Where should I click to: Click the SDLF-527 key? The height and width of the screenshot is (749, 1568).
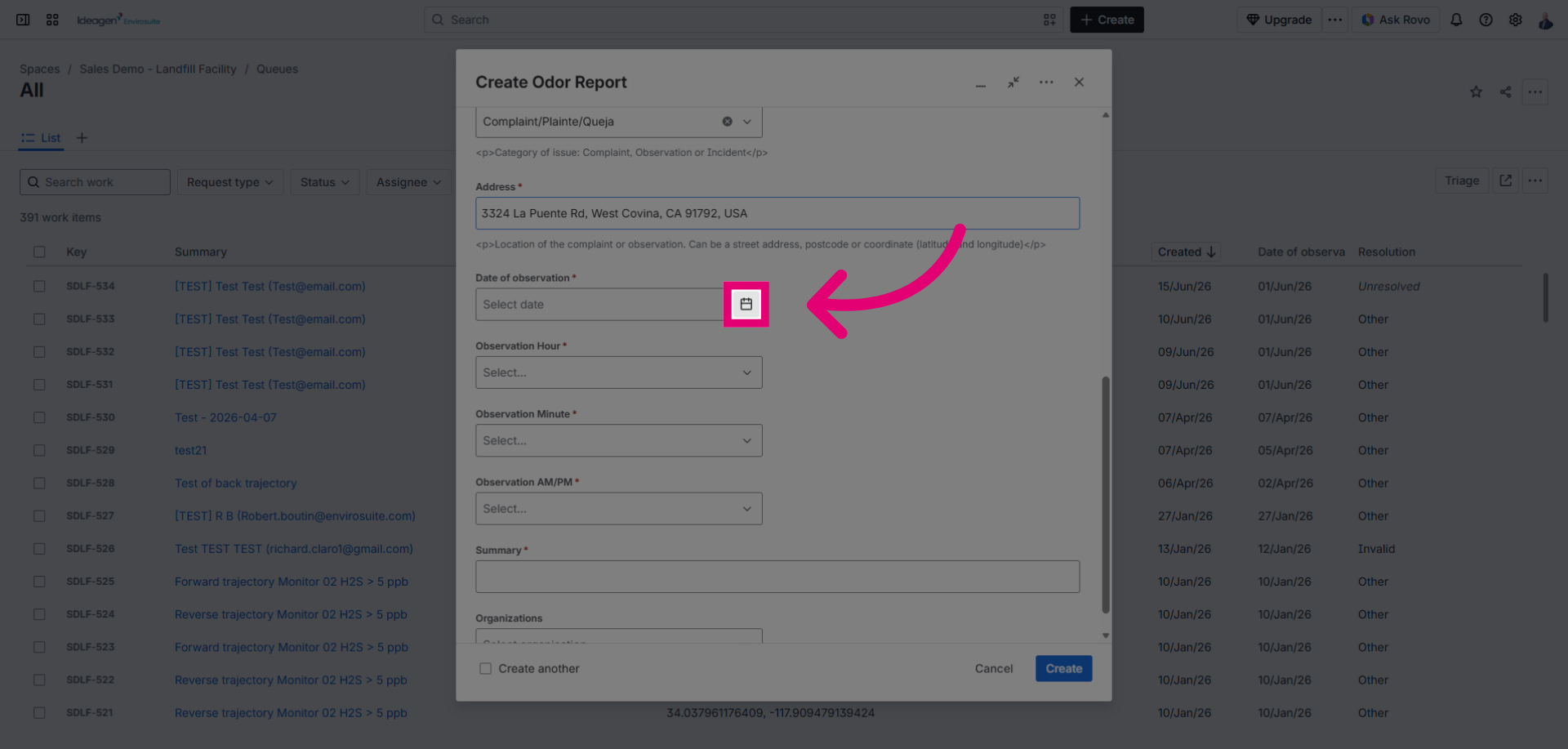[x=90, y=516]
